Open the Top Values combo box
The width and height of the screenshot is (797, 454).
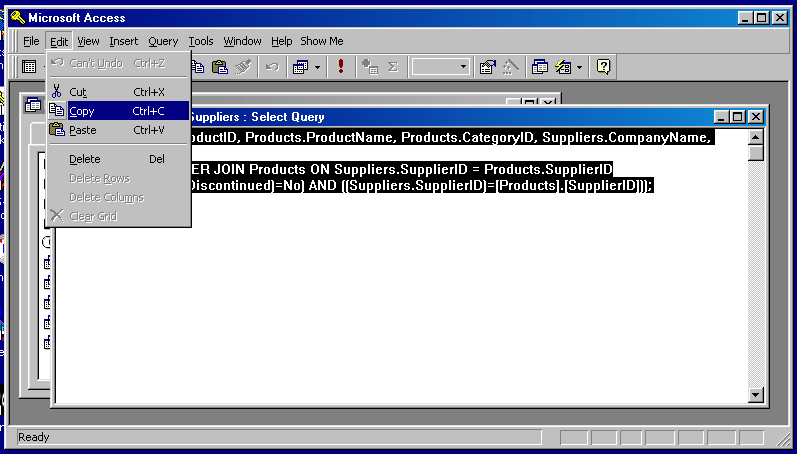coord(440,67)
